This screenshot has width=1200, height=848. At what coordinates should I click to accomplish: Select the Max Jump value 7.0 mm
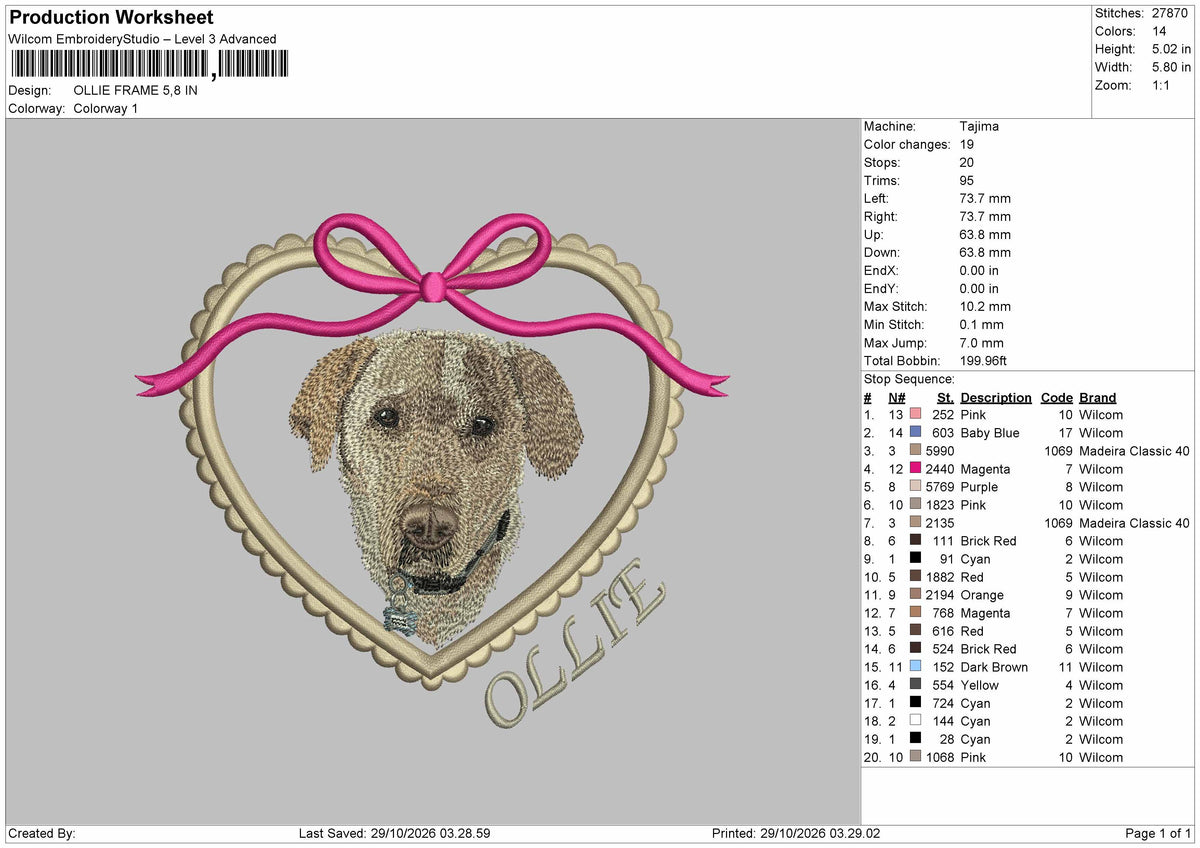tap(981, 343)
